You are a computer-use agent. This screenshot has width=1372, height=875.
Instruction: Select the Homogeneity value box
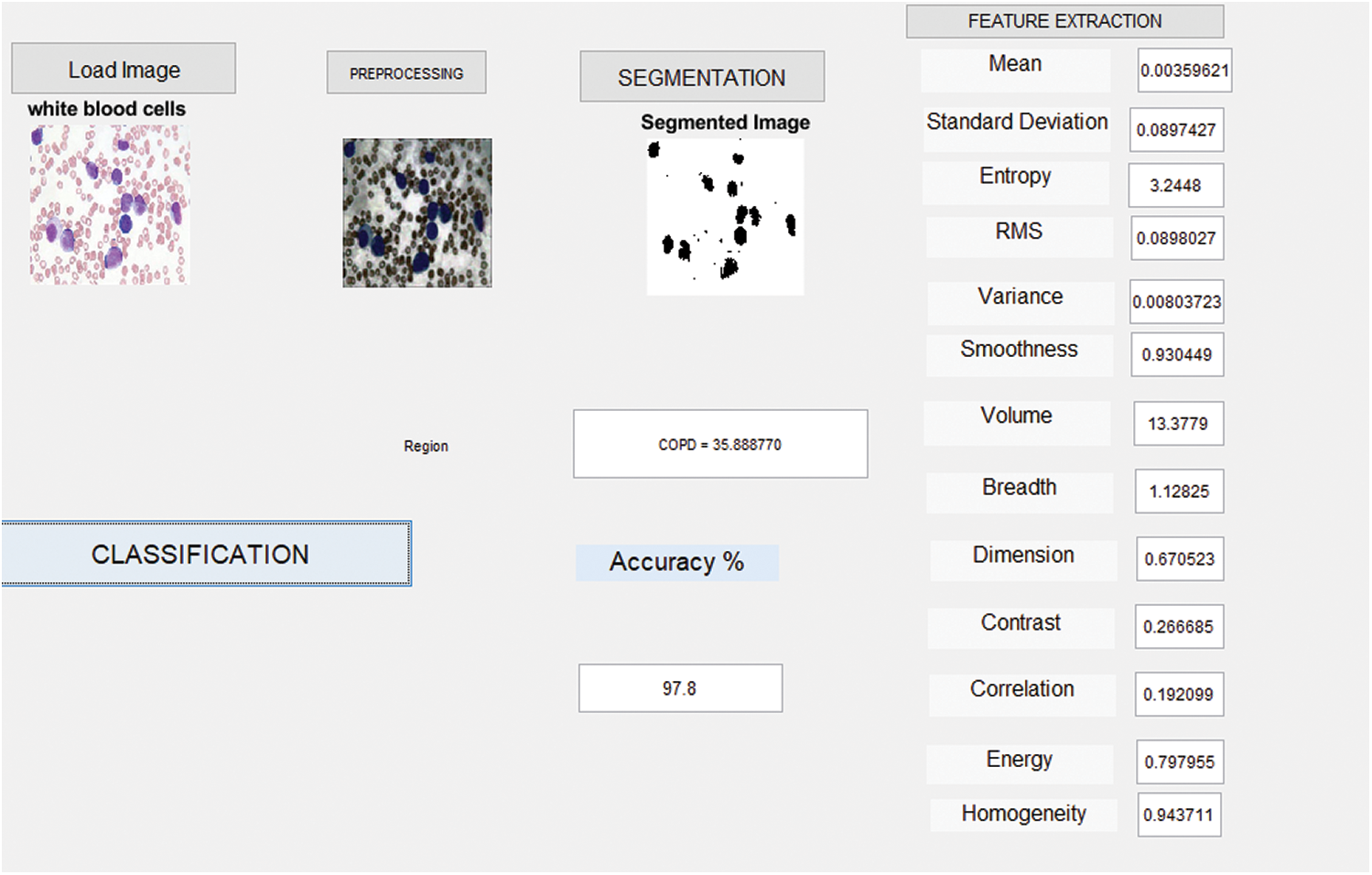[x=1179, y=816]
